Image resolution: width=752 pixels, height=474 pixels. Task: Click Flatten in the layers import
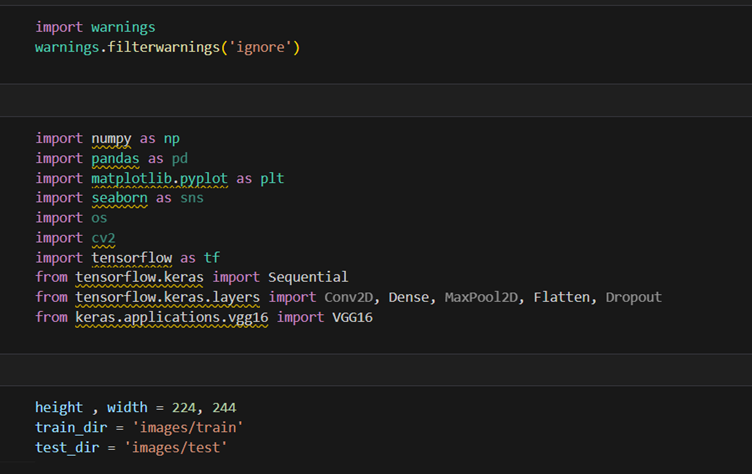tap(565, 297)
